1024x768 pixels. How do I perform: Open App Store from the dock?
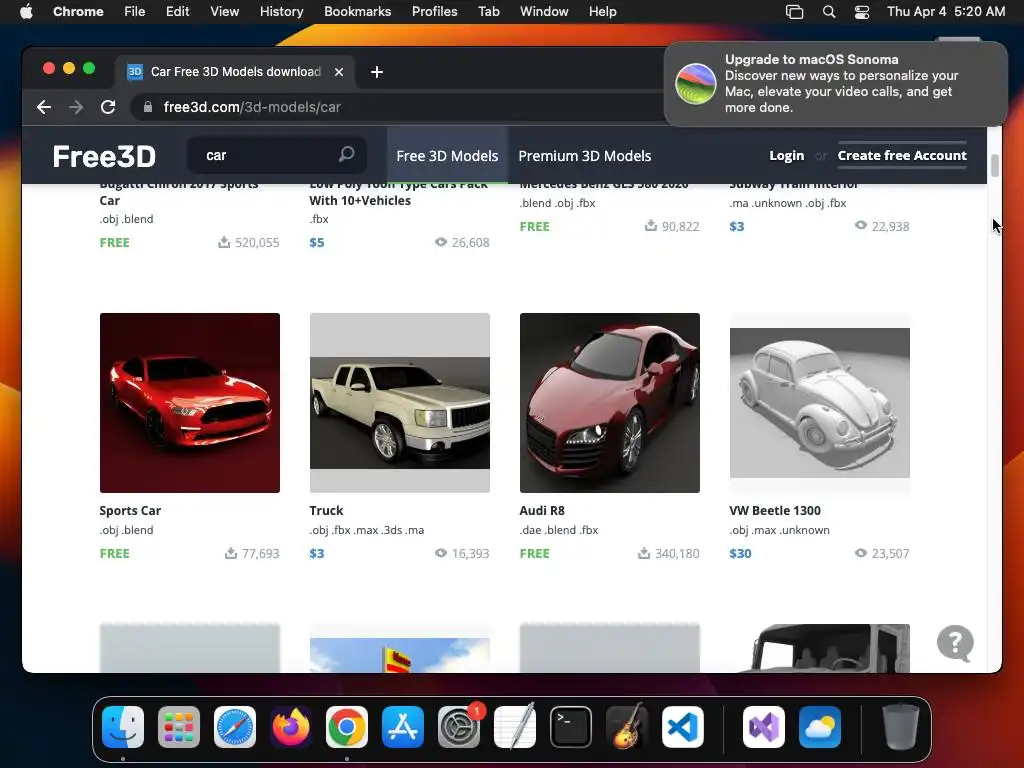click(x=403, y=727)
